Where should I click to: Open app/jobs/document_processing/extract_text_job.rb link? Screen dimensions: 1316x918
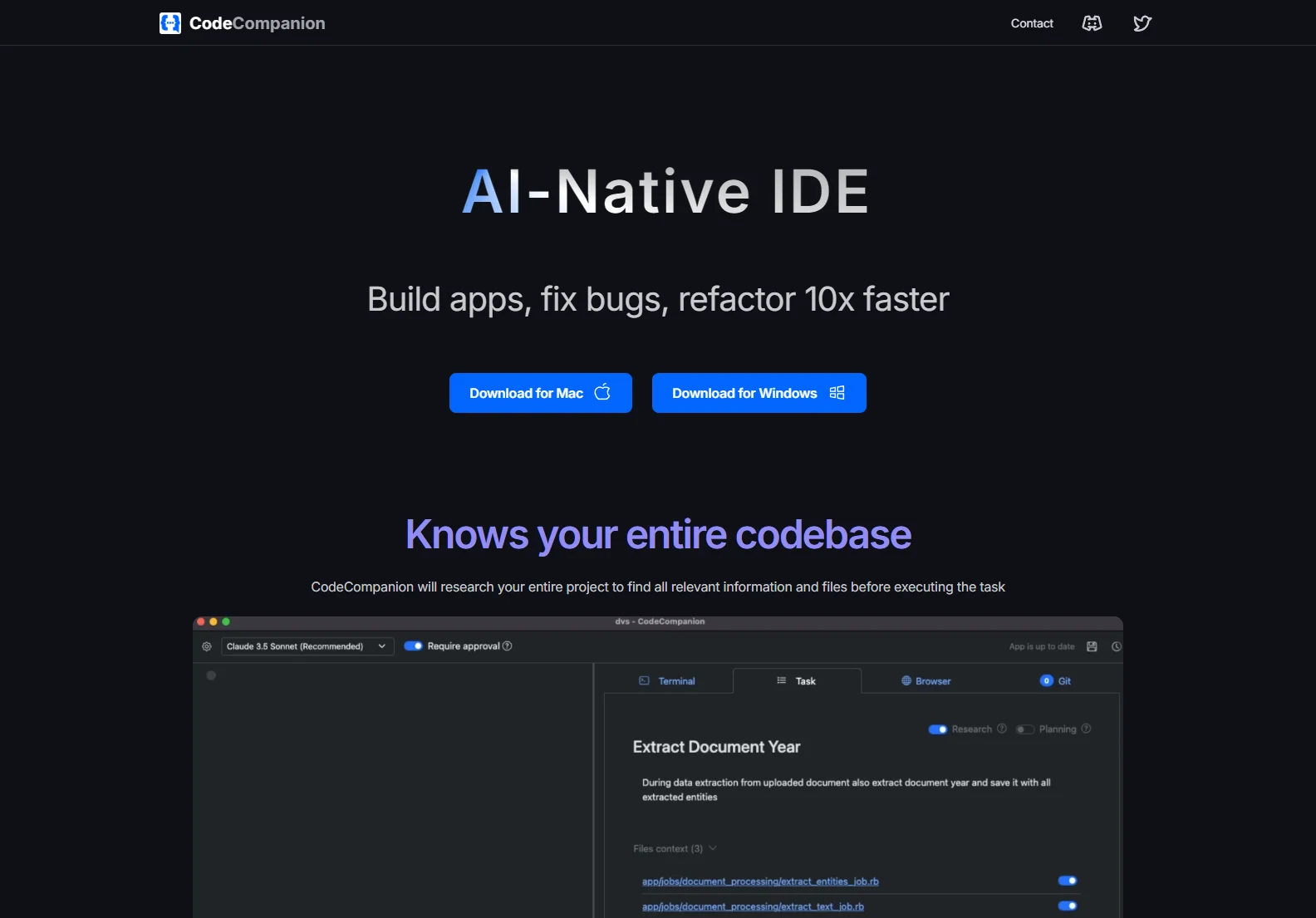[753, 906]
